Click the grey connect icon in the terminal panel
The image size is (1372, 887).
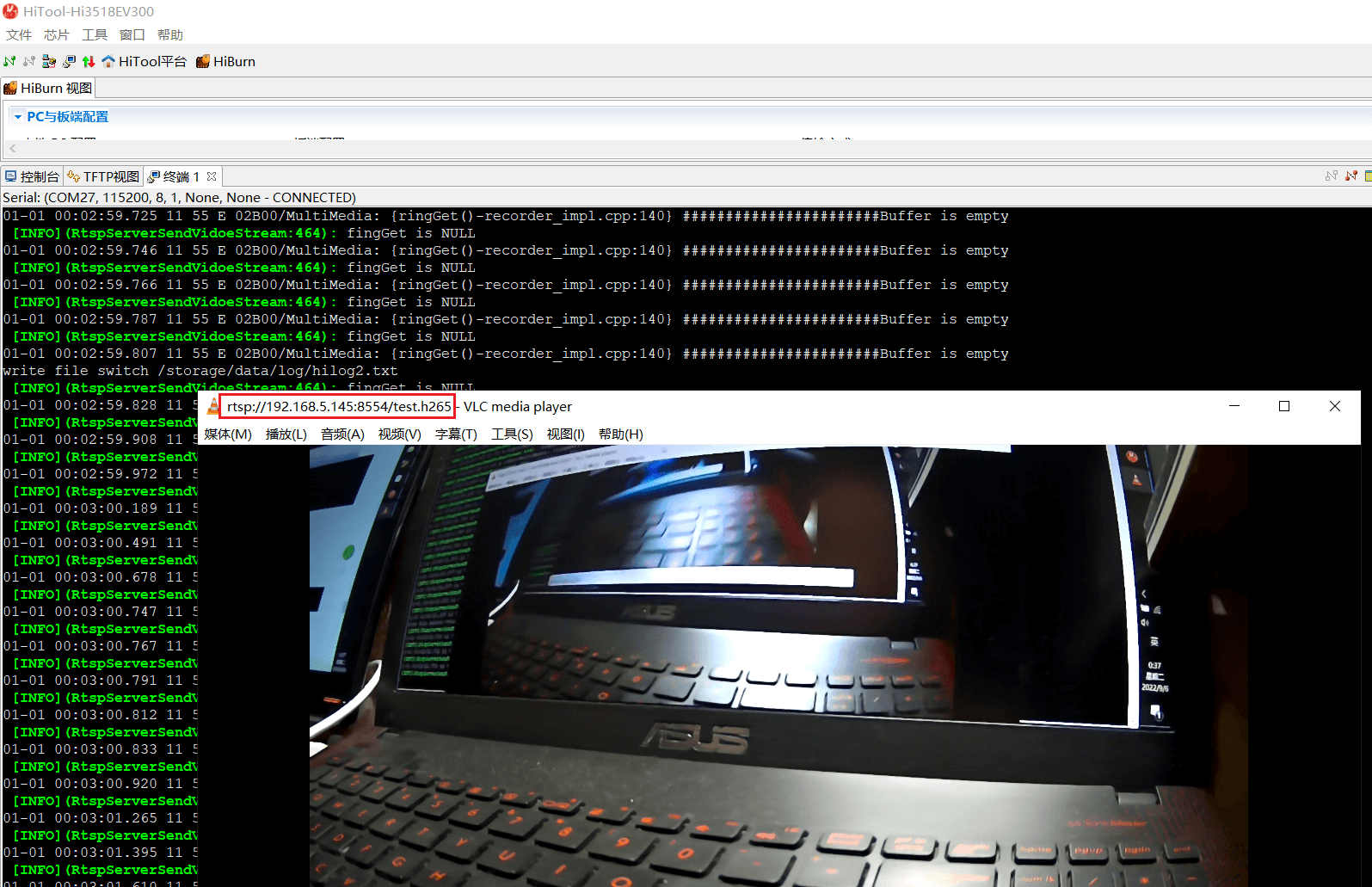(1331, 176)
